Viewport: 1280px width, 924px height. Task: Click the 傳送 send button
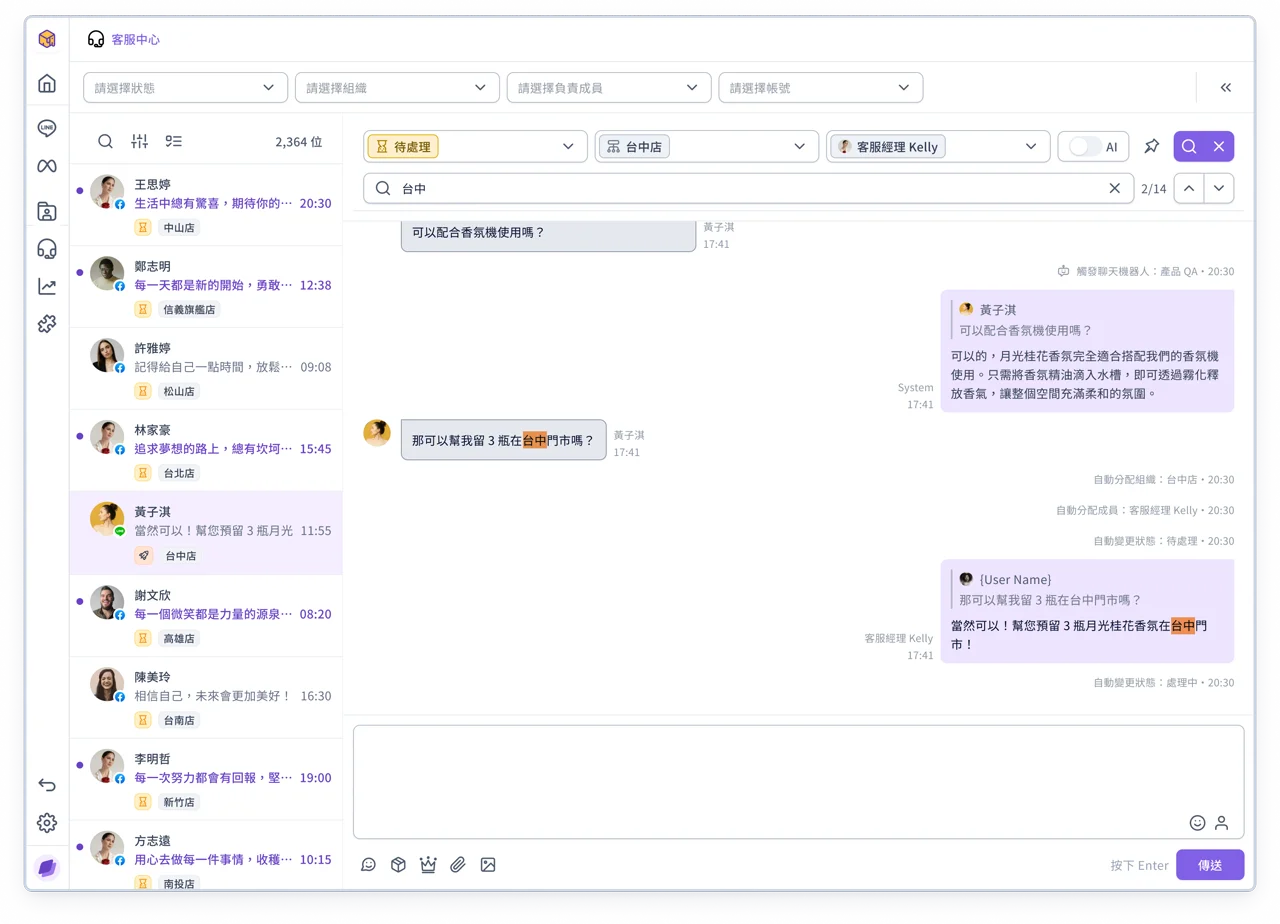[x=1210, y=865]
